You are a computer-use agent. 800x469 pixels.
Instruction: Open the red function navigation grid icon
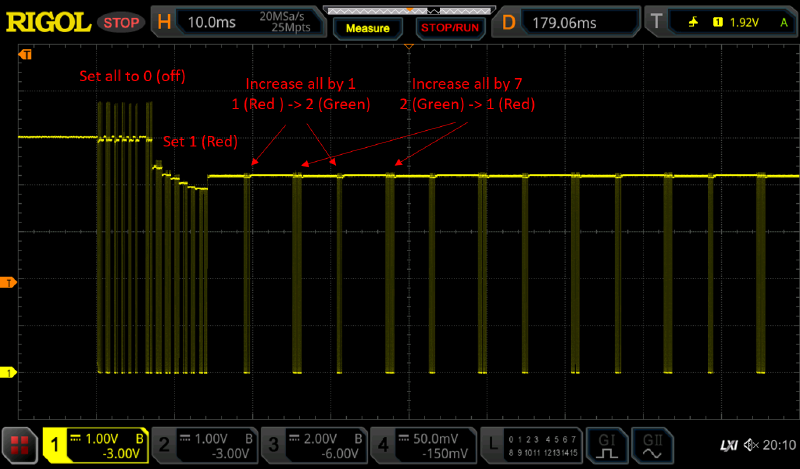pos(20,443)
